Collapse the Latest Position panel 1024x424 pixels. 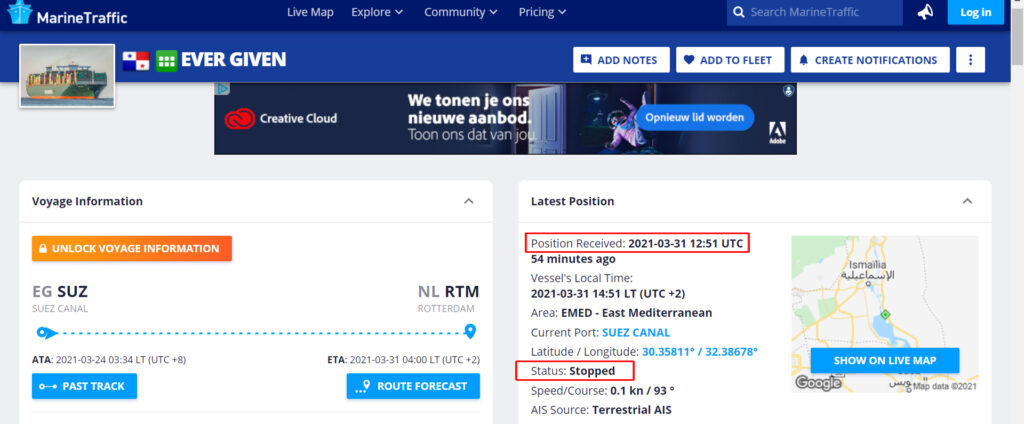click(967, 201)
